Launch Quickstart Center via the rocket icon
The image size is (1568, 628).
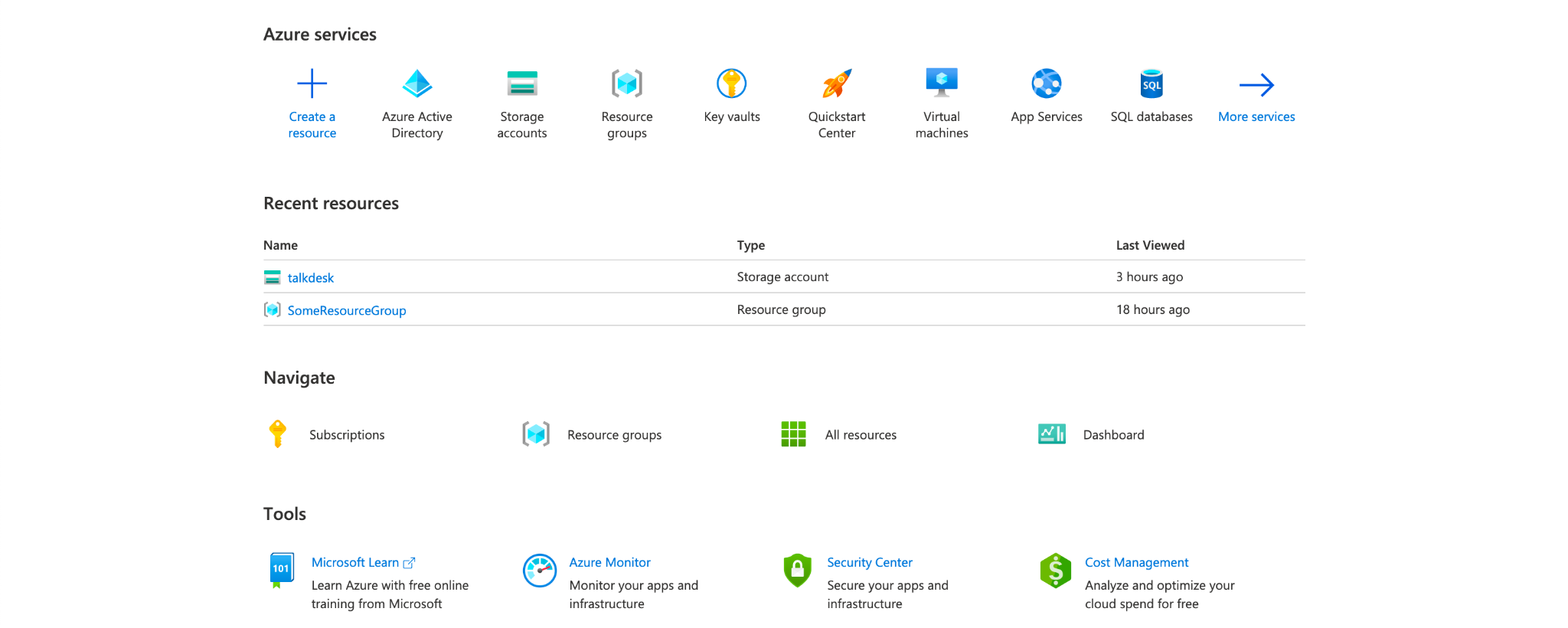[837, 83]
